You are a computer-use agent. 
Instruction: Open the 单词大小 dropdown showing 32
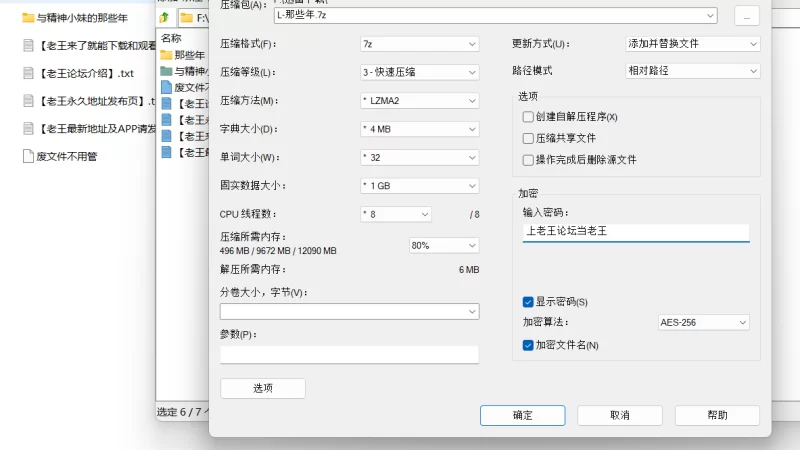click(419, 158)
